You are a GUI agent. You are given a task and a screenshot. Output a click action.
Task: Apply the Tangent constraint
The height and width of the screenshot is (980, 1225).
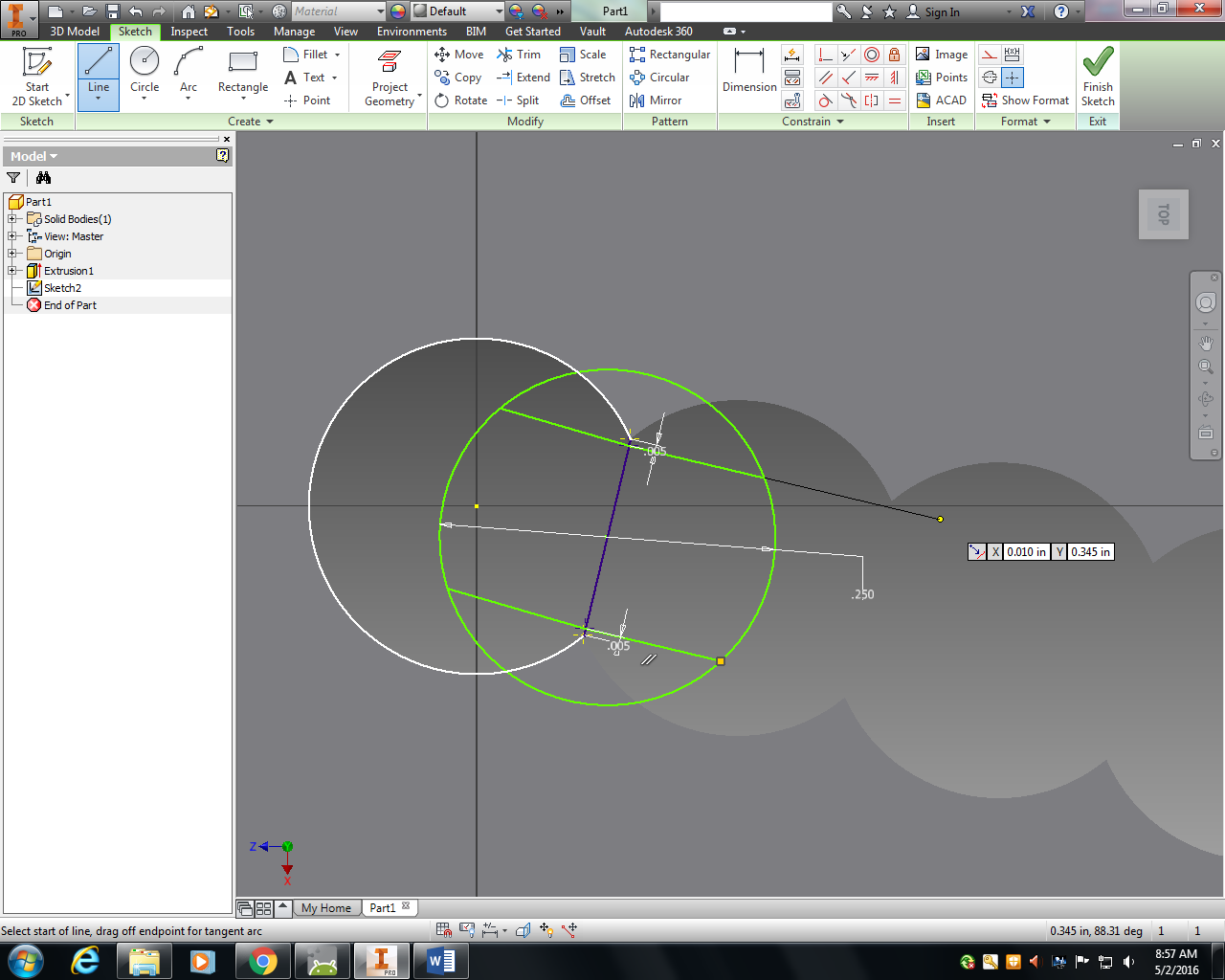coord(826,100)
